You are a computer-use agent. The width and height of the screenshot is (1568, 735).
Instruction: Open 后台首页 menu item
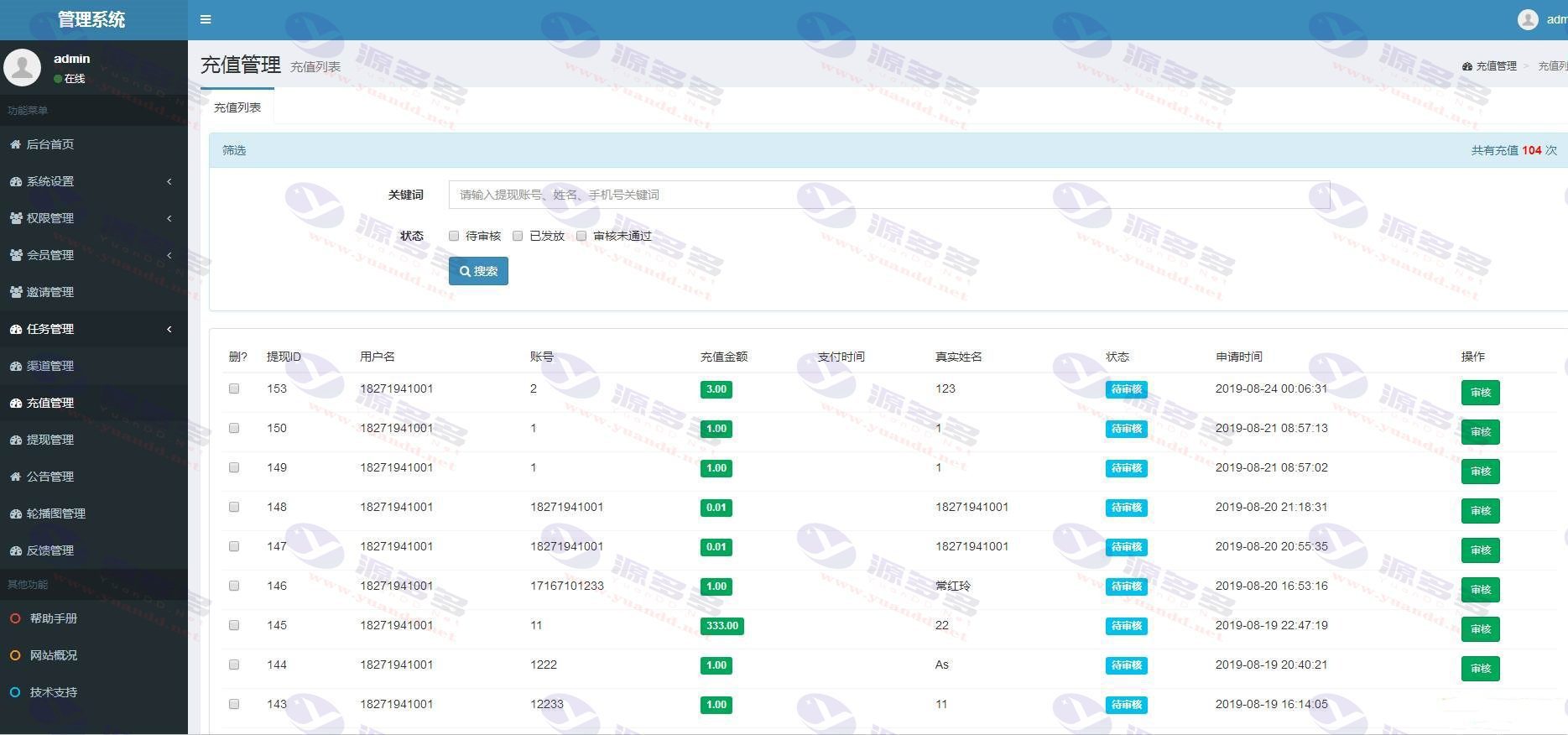(x=94, y=144)
